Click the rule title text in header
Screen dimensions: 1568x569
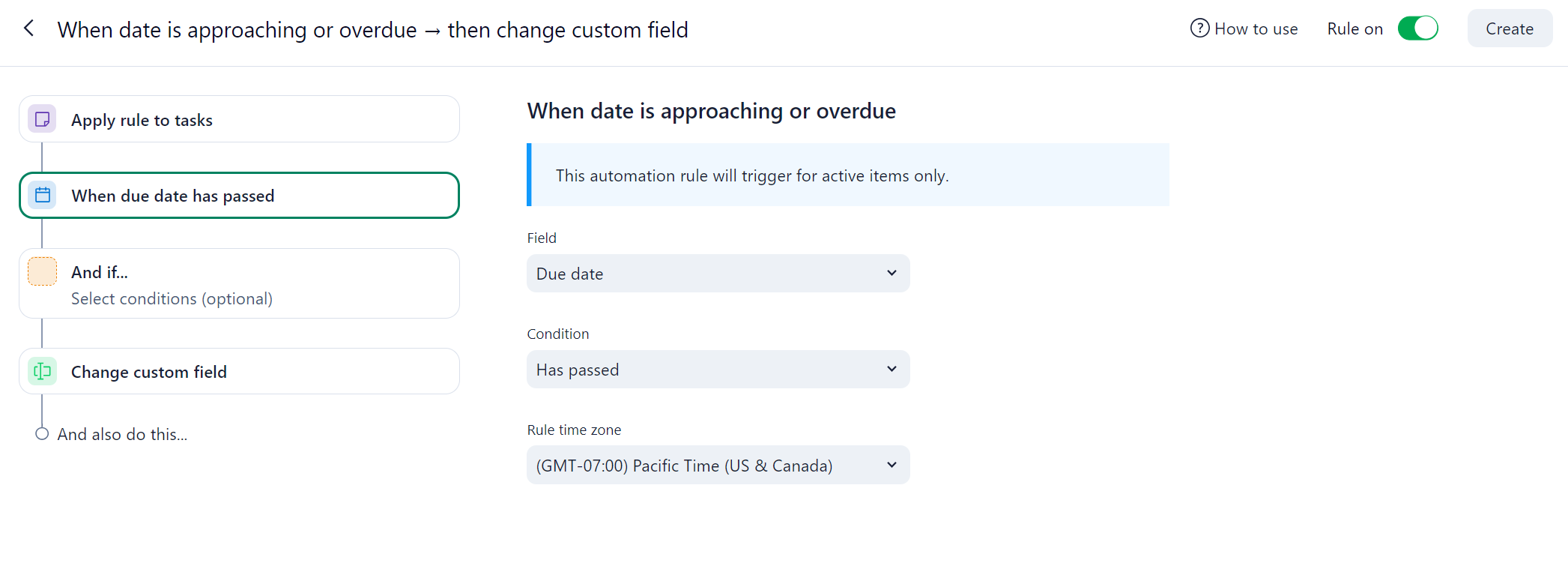(372, 30)
